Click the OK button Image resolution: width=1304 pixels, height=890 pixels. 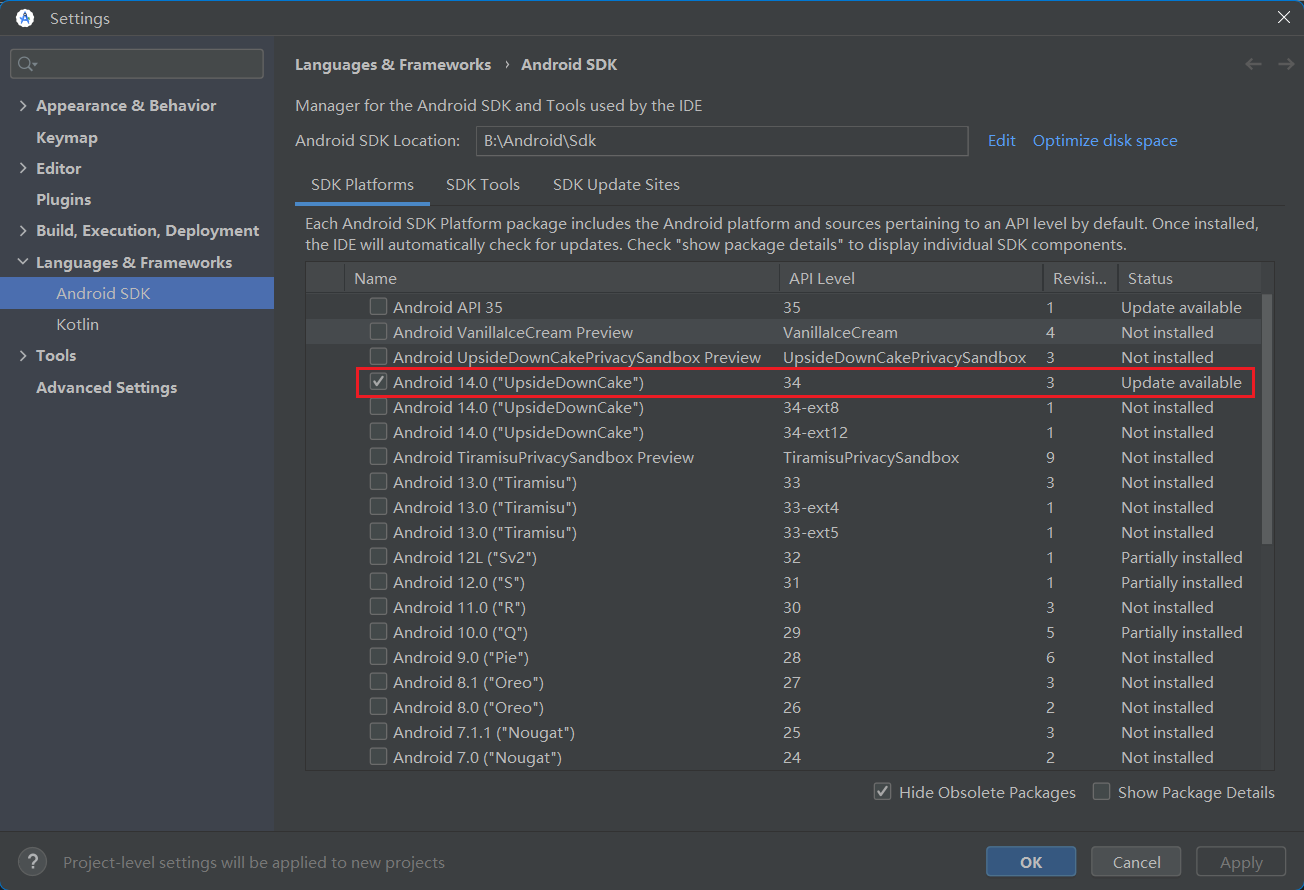pyautogui.click(x=1031, y=862)
